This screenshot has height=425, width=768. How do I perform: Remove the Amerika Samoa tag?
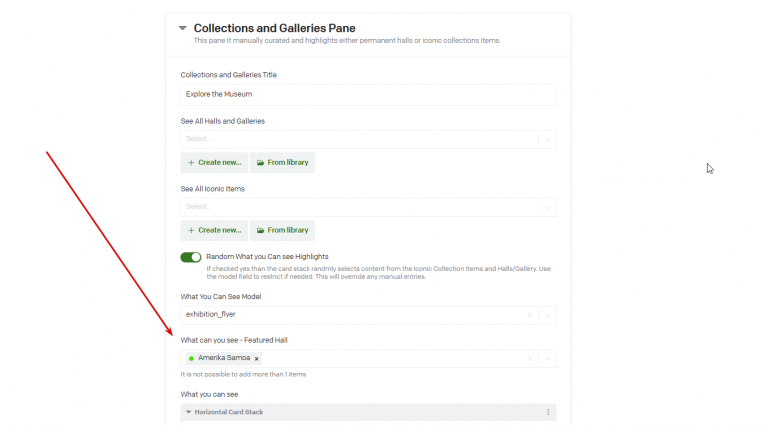[x=257, y=358]
